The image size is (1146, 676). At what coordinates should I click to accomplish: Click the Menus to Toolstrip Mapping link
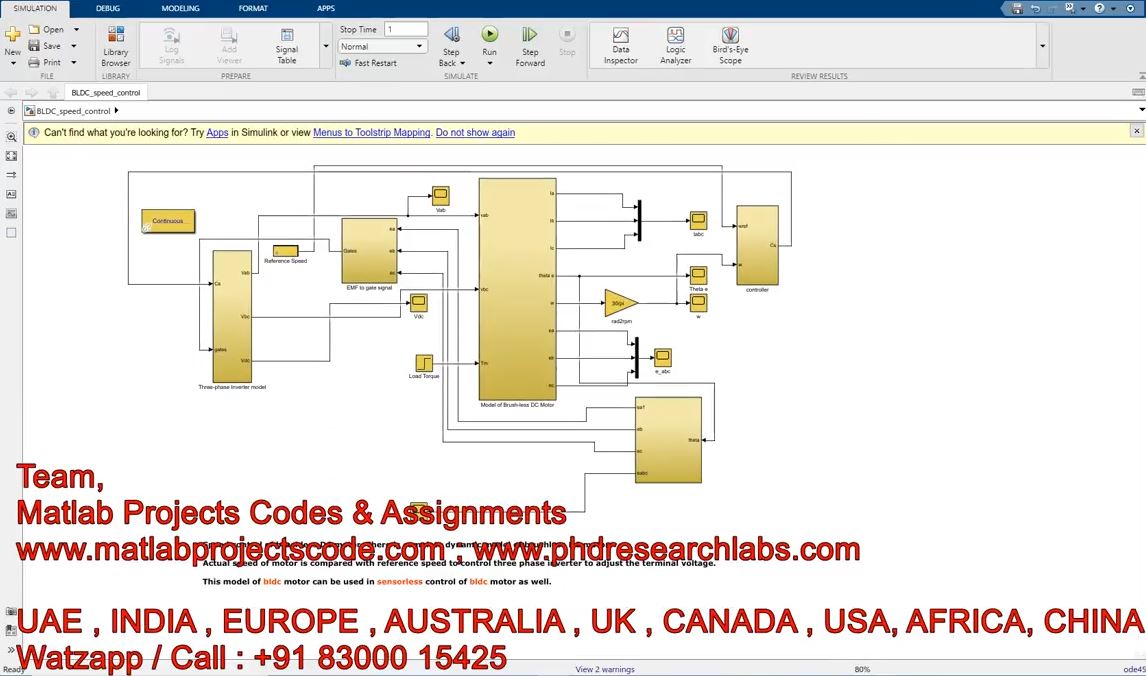click(372, 132)
